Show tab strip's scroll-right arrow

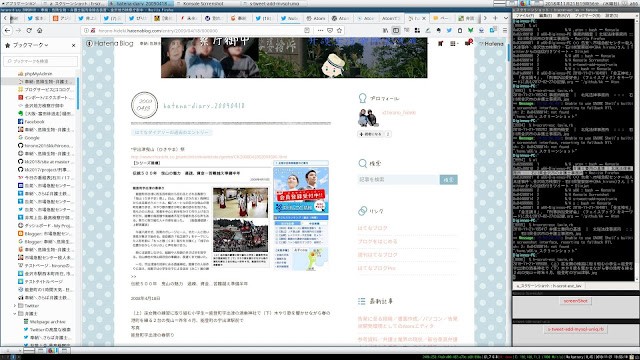(x=485, y=18)
